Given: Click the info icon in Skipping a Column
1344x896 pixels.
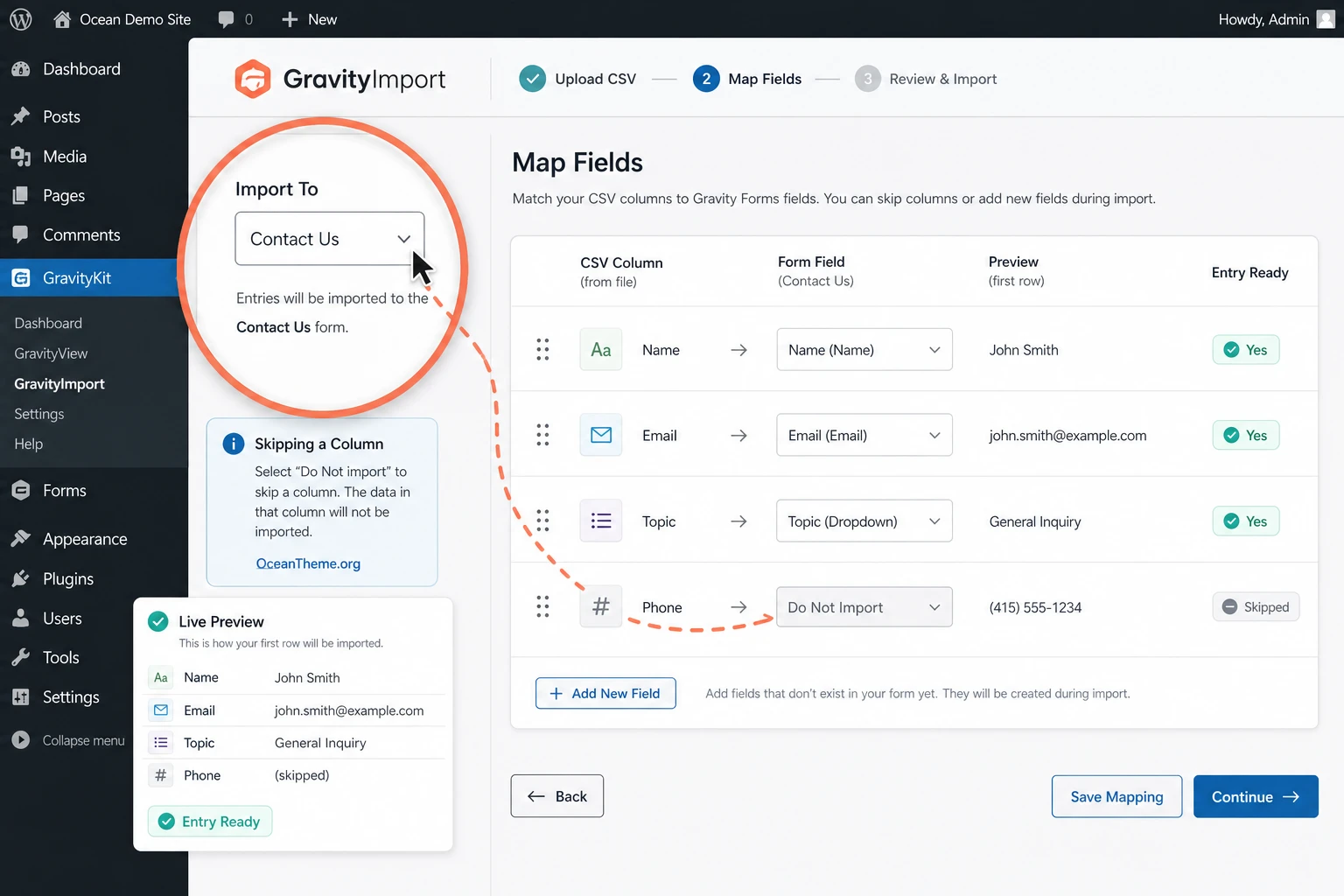Looking at the screenshot, I should pos(234,444).
